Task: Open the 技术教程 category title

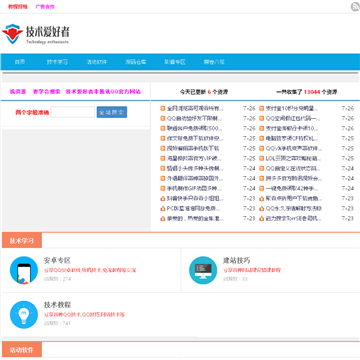Action: pos(57,305)
